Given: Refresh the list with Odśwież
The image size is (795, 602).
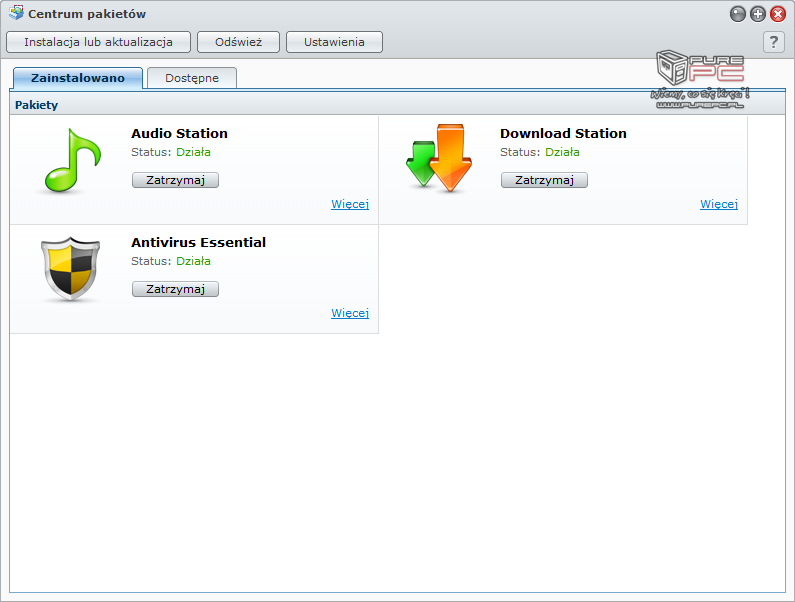Looking at the screenshot, I should pos(238,42).
